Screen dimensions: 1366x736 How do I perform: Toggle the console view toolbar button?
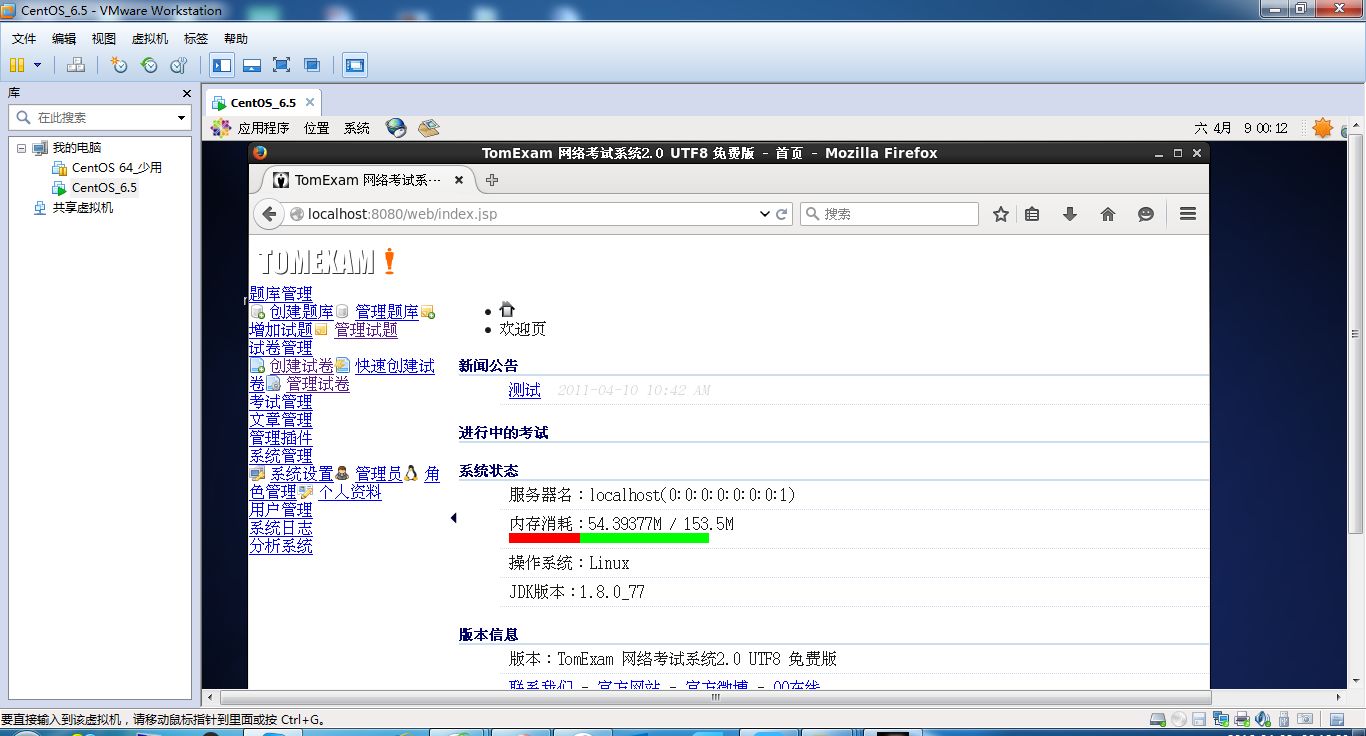pos(354,65)
